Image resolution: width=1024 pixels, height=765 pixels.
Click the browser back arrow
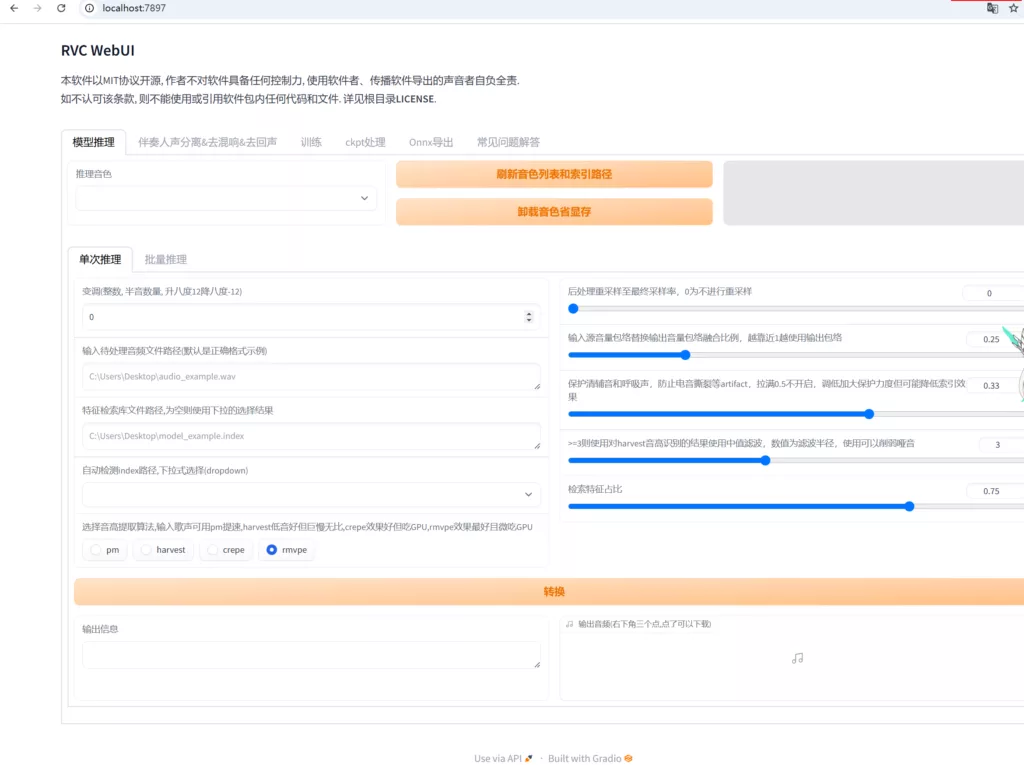[14, 8]
